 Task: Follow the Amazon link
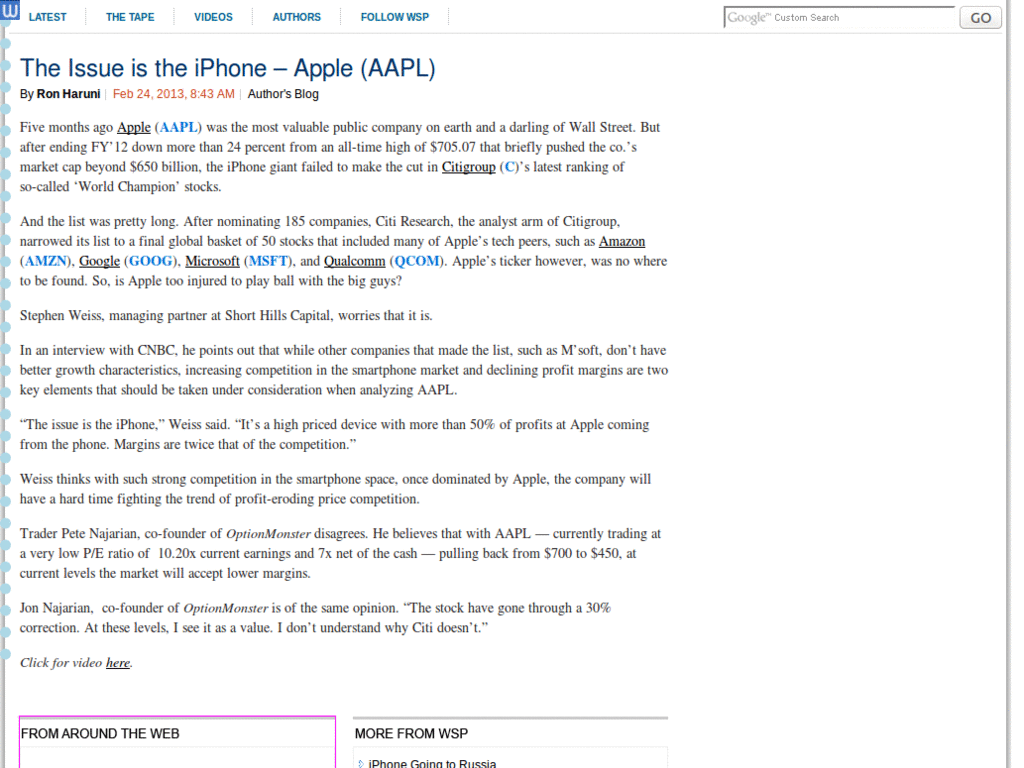coord(622,242)
